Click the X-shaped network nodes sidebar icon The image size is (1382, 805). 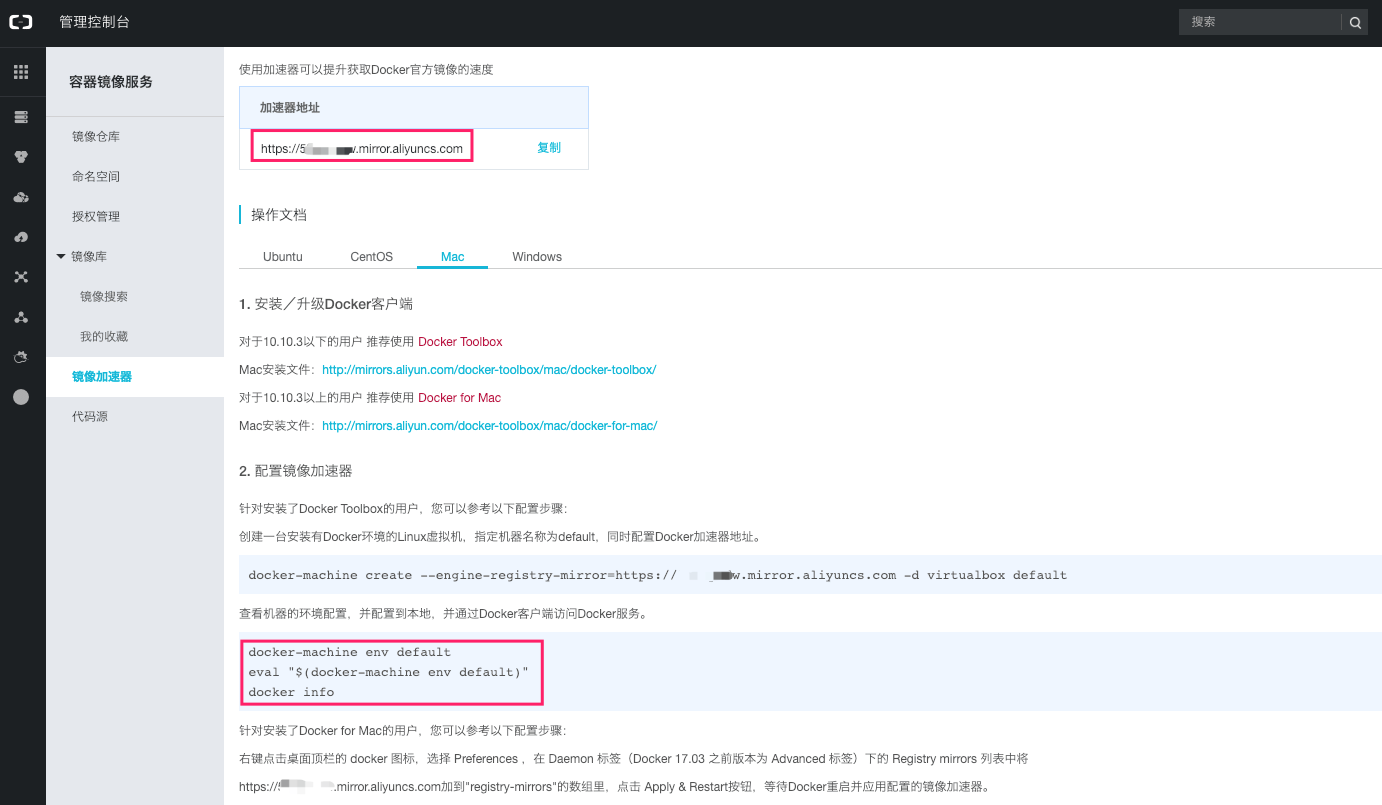point(21,277)
